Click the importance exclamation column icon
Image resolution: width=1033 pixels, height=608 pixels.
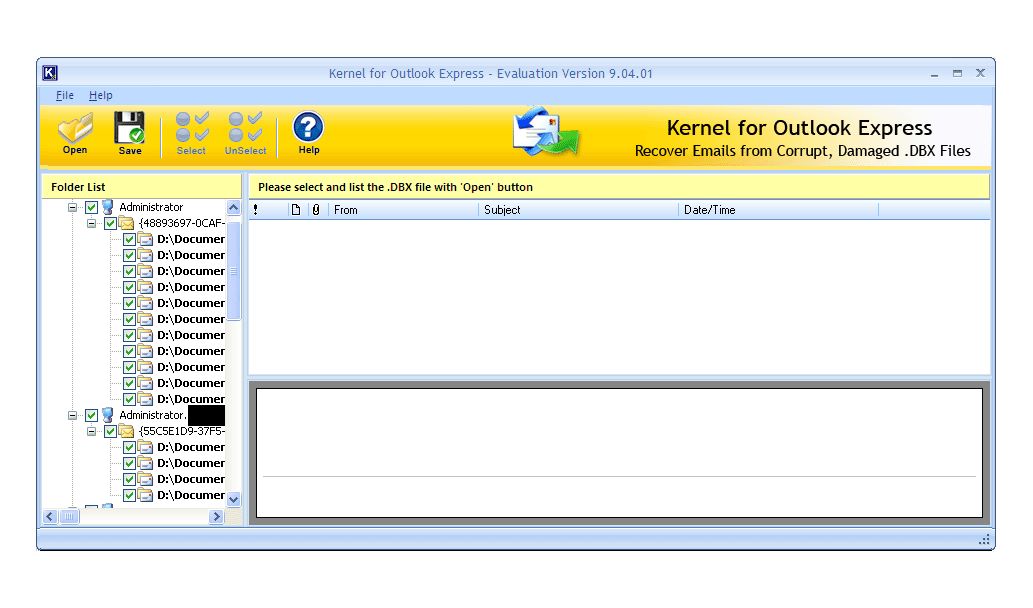[256, 210]
